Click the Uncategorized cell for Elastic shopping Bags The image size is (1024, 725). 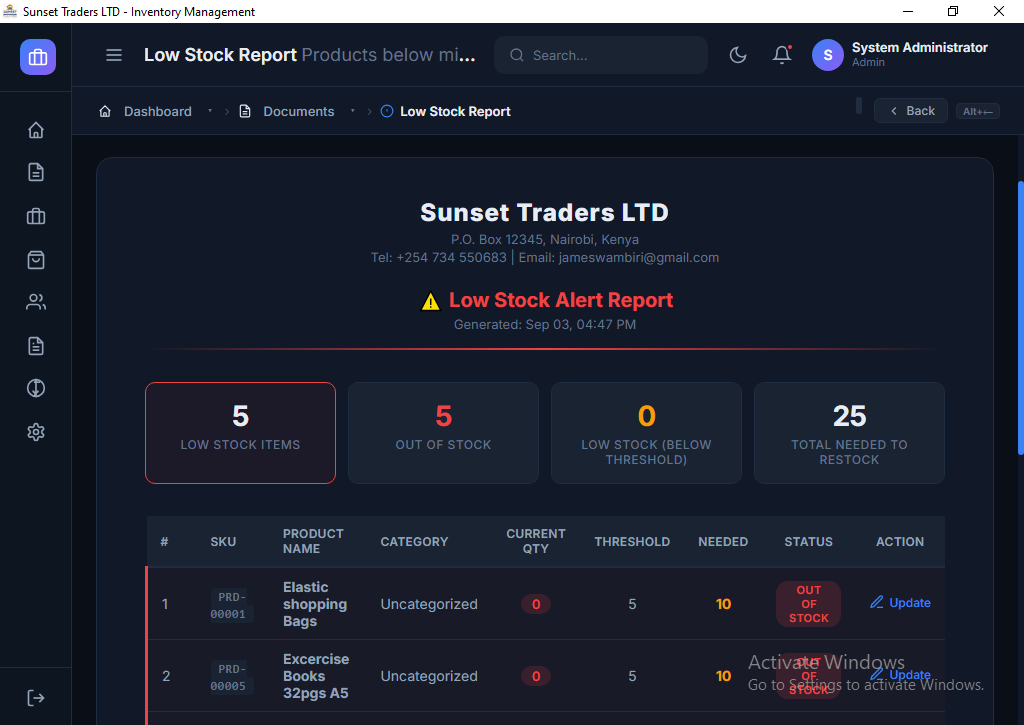point(429,604)
